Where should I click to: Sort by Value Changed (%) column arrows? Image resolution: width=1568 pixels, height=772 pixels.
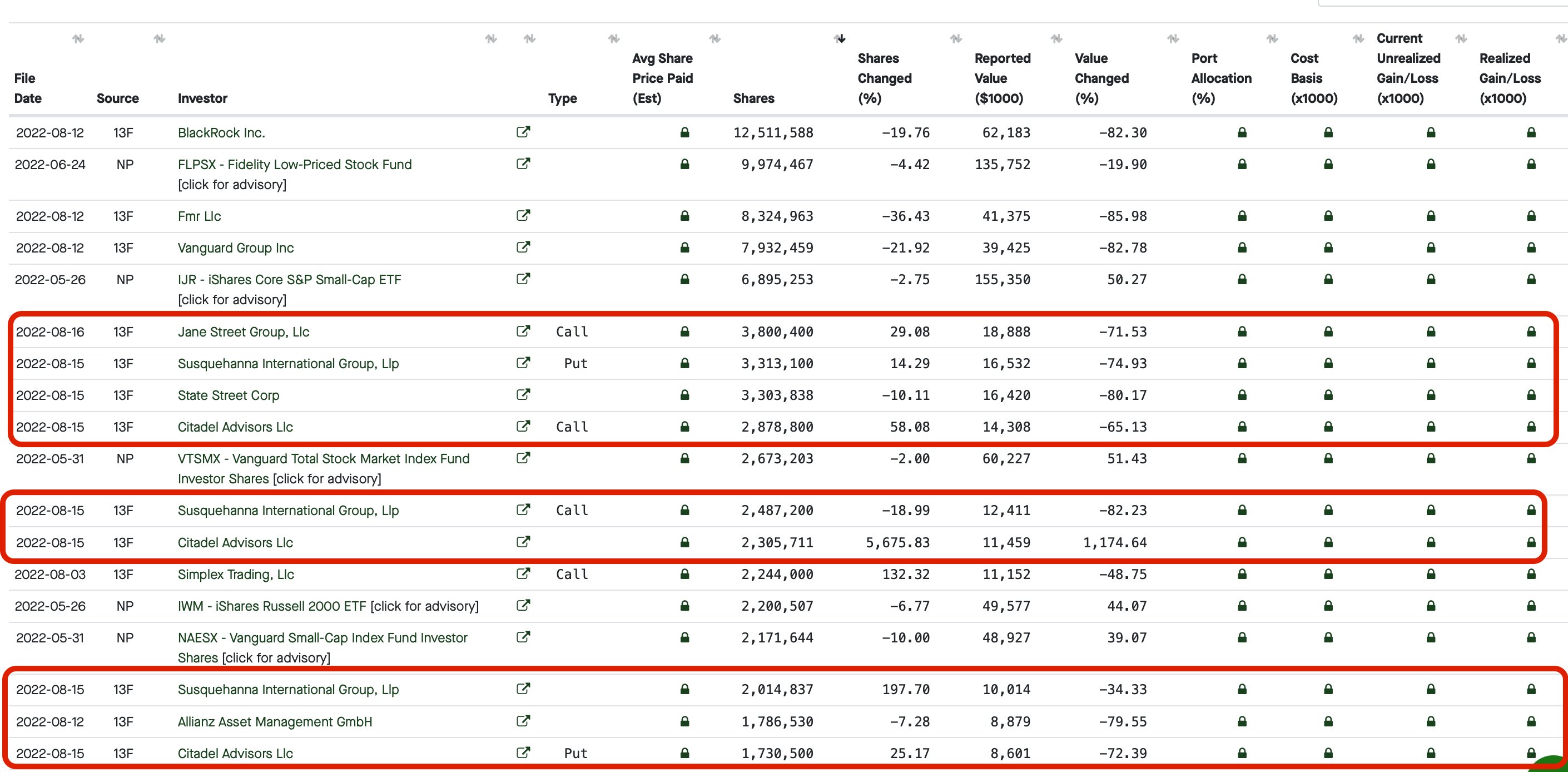coord(1173,39)
